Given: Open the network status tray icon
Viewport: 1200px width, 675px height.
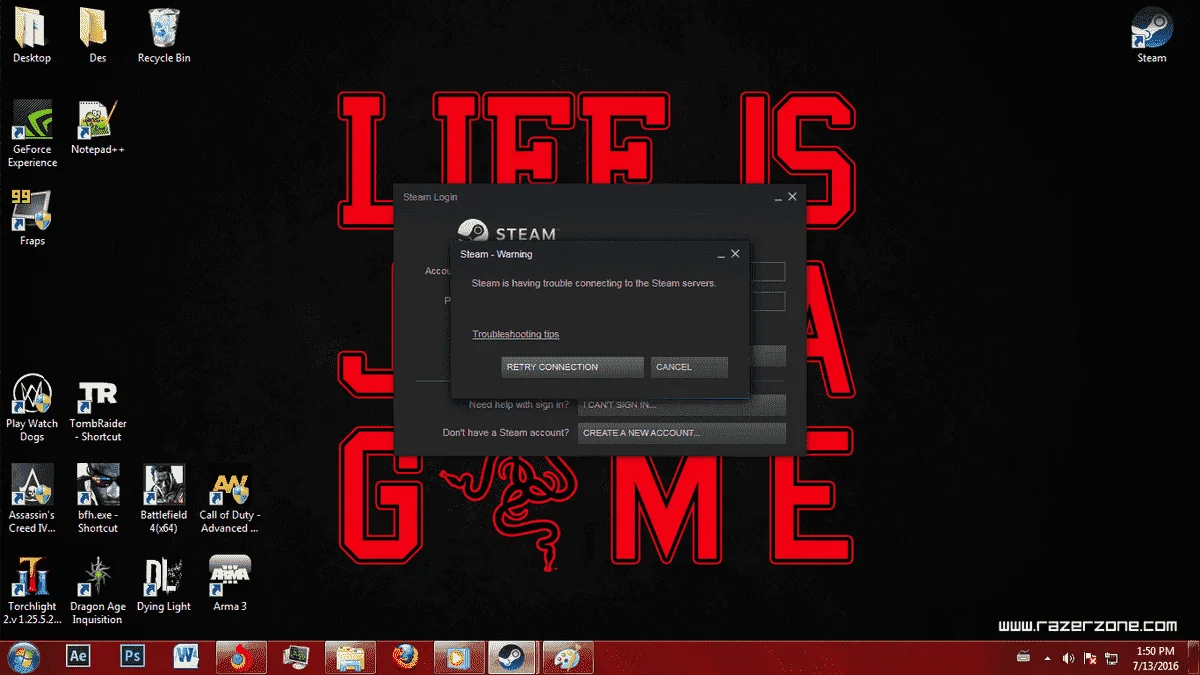Looking at the screenshot, I should click(x=1112, y=658).
